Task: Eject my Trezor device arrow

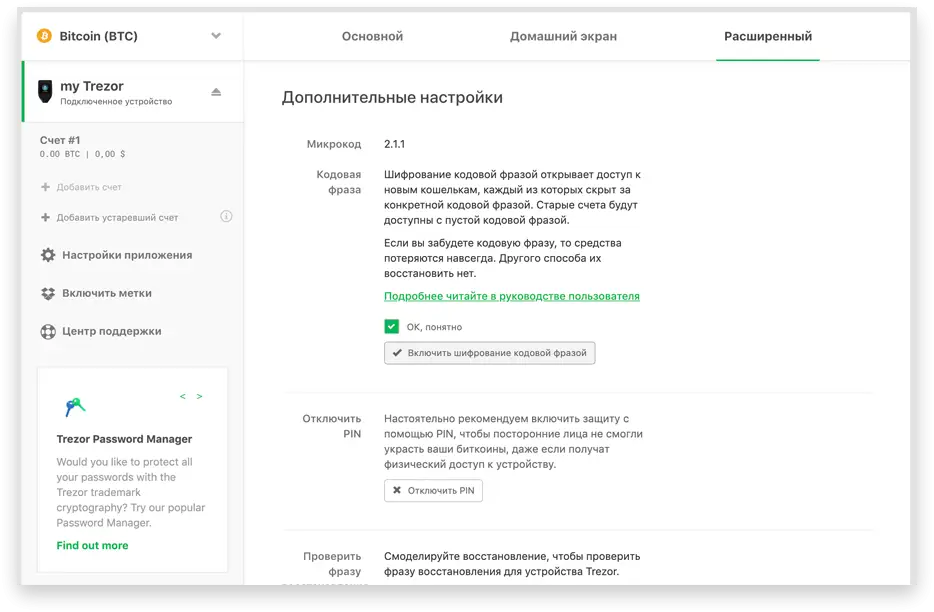Action: [216, 92]
